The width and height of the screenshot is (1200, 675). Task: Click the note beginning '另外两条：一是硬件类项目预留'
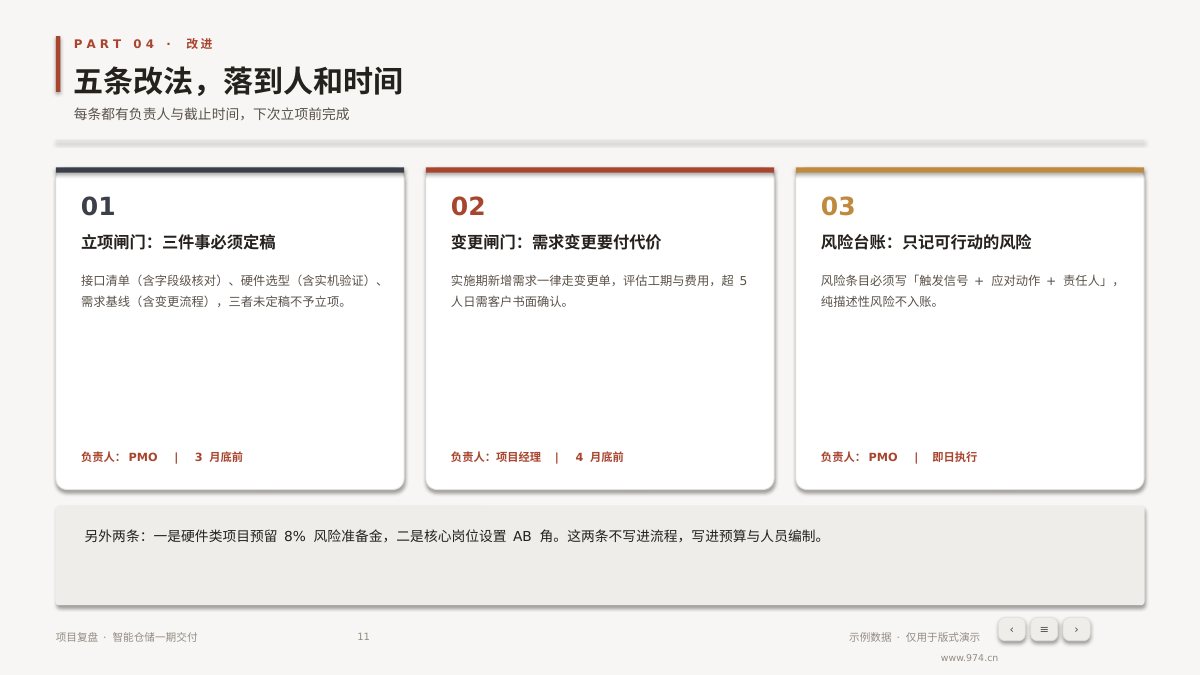pos(455,536)
